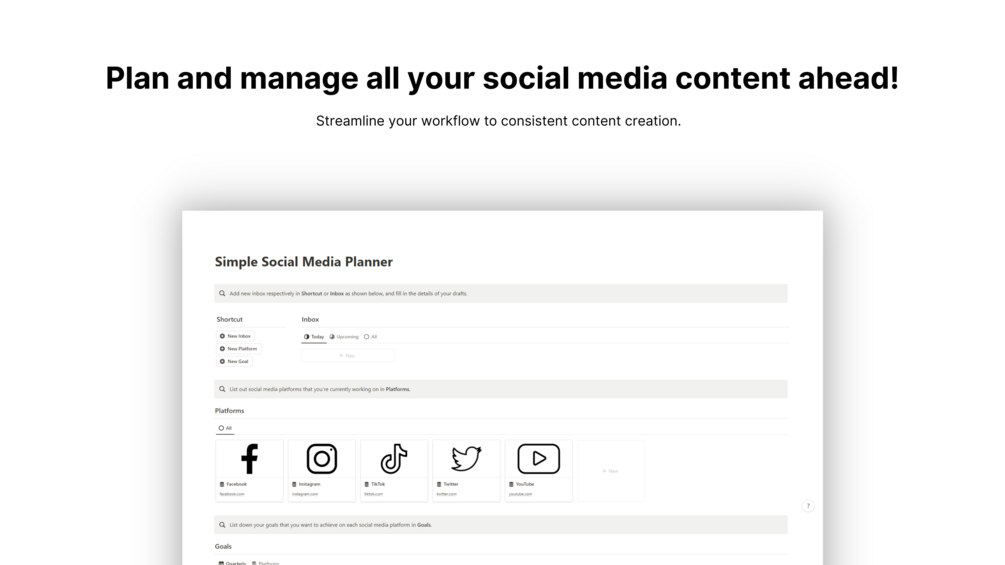Open the YouTube play logo cover image
1005x565 pixels.
click(x=538, y=459)
